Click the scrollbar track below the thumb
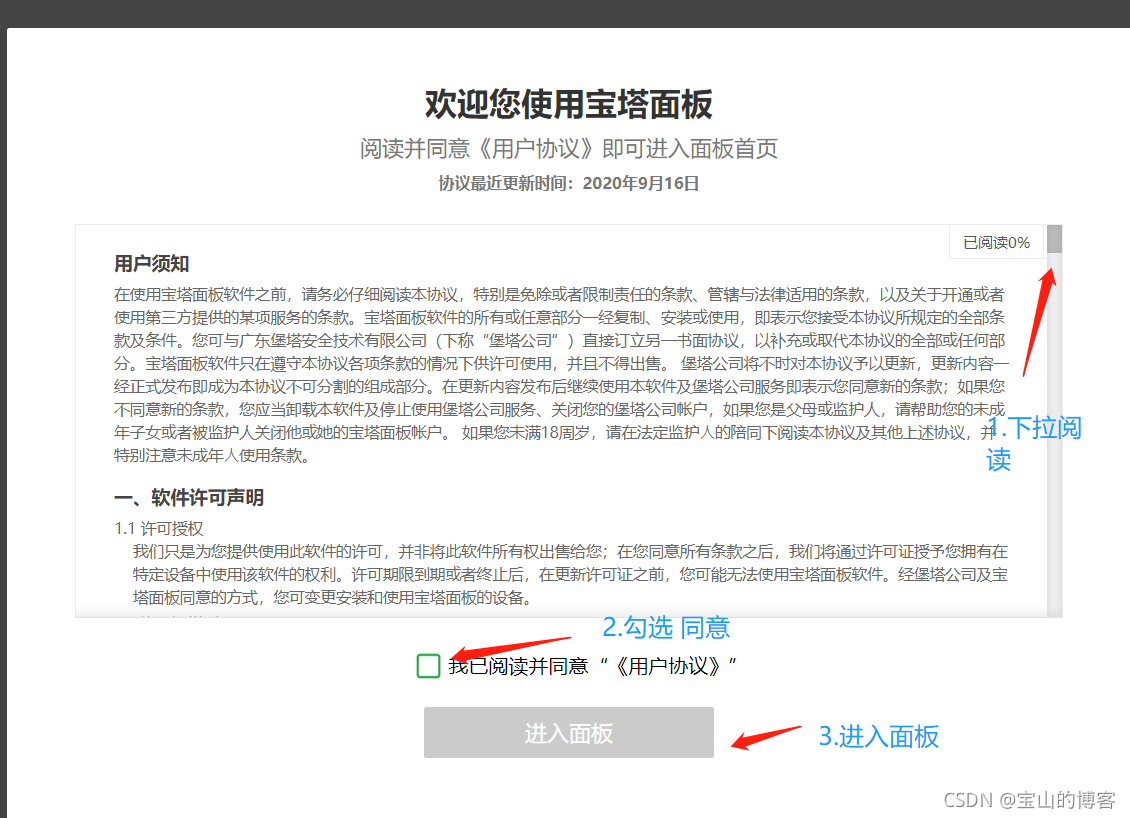 [x=1054, y=450]
